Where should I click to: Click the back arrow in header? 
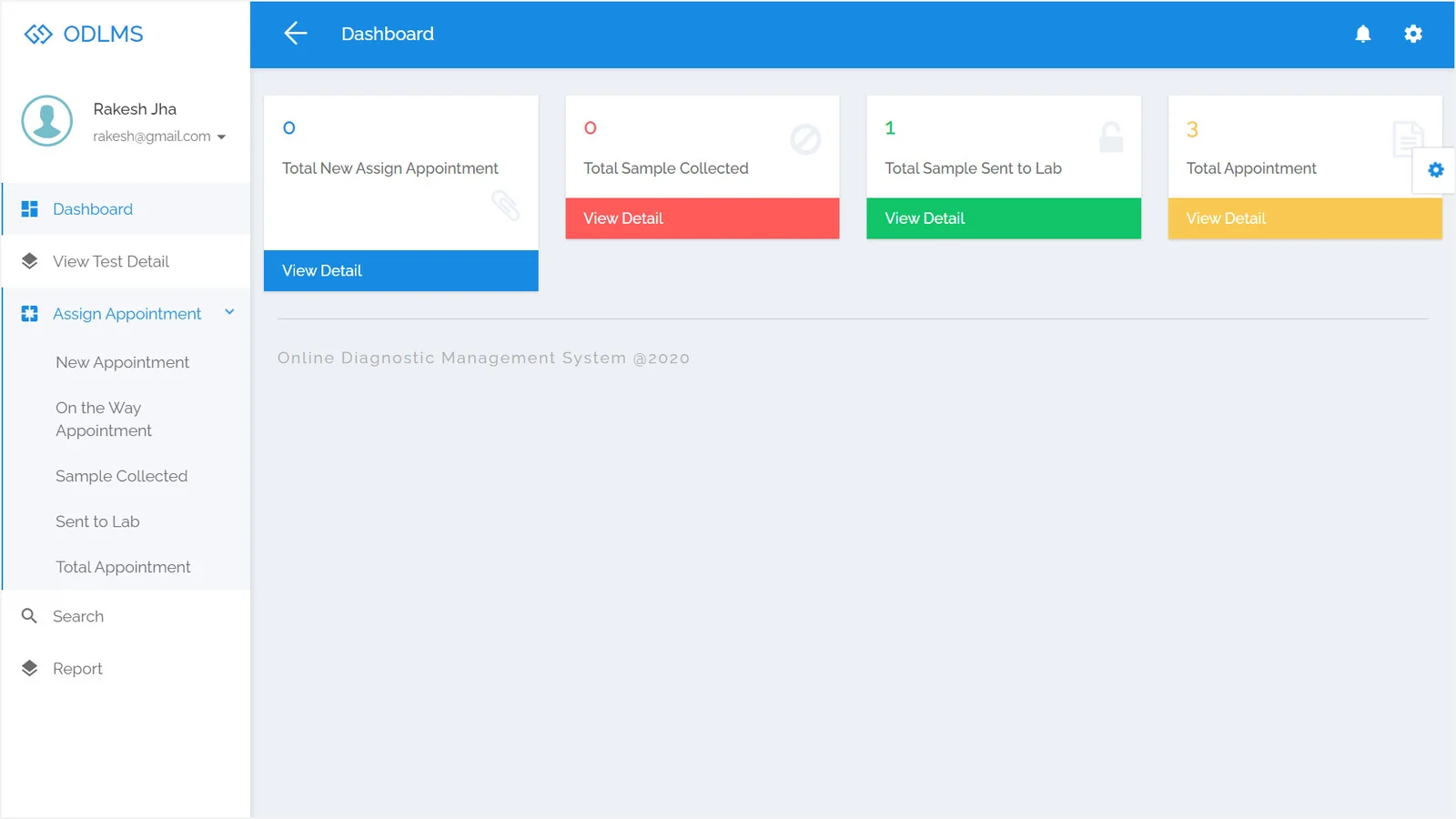pyautogui.click(x=296, y=34)
